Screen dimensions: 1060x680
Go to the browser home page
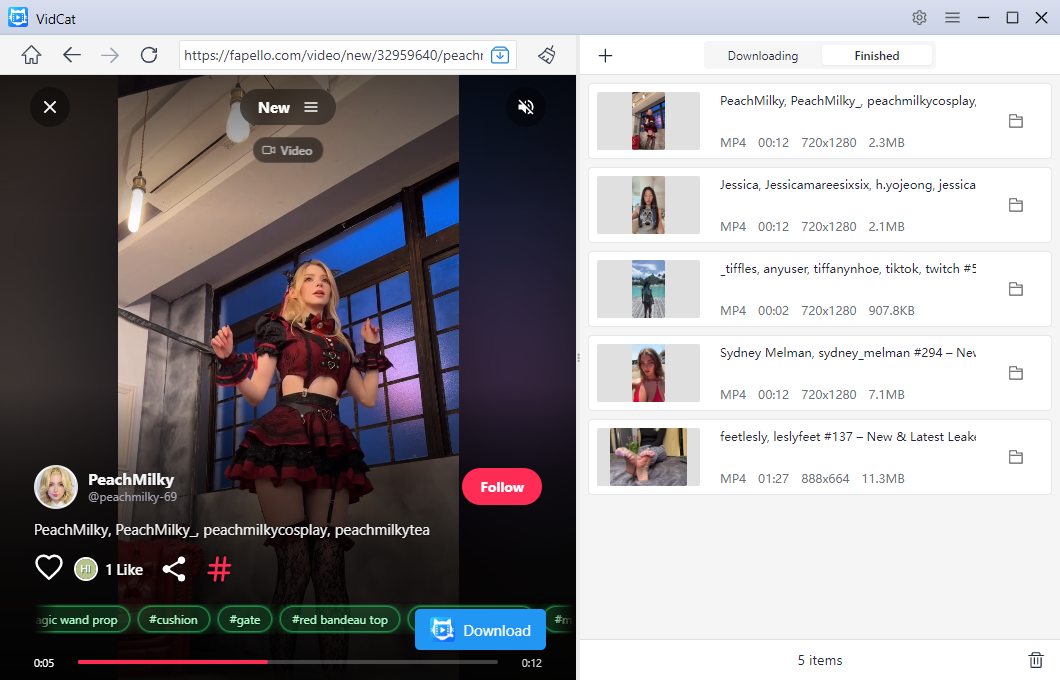point(31,55)
